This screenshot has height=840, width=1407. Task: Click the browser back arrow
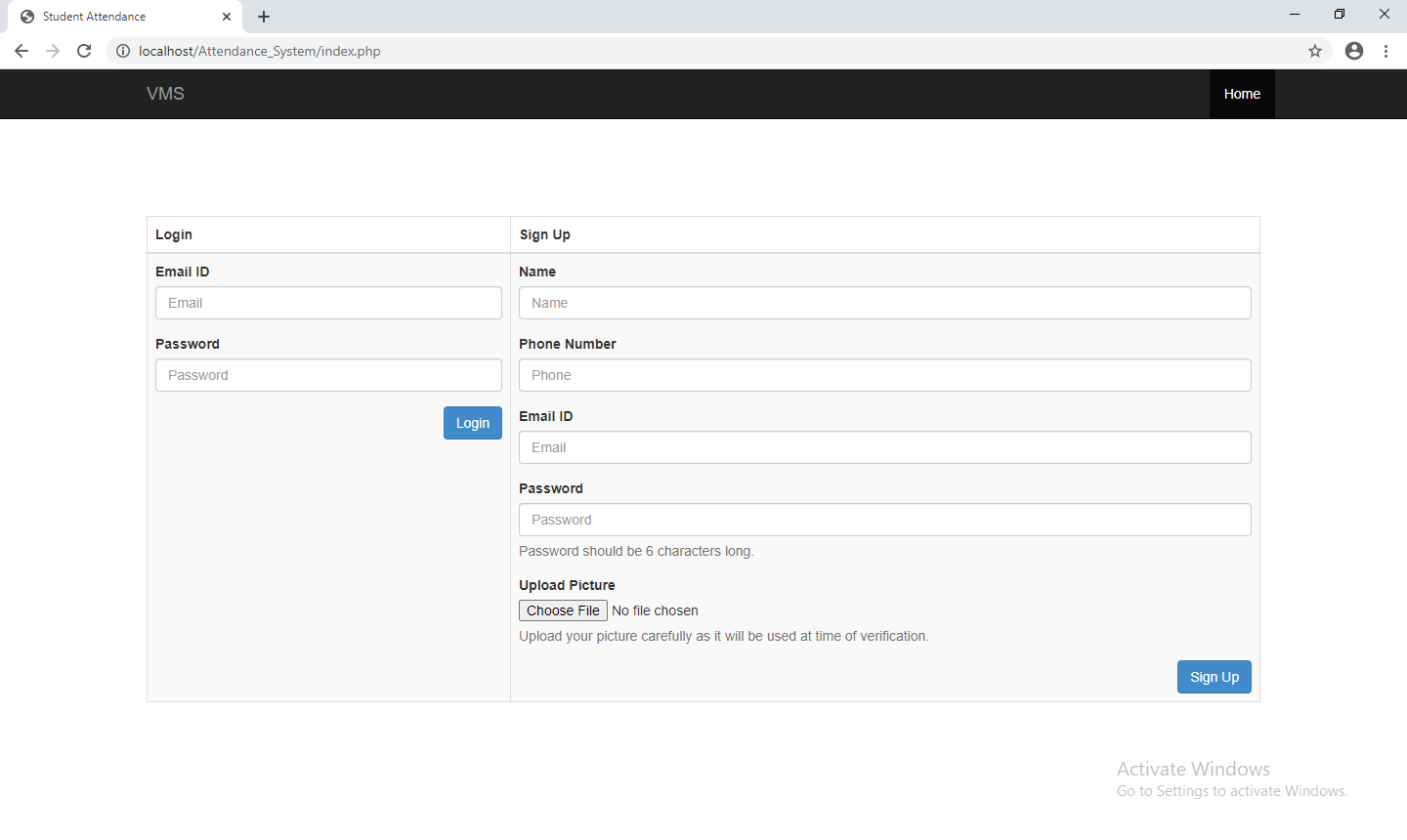click(x=21, y=51)
